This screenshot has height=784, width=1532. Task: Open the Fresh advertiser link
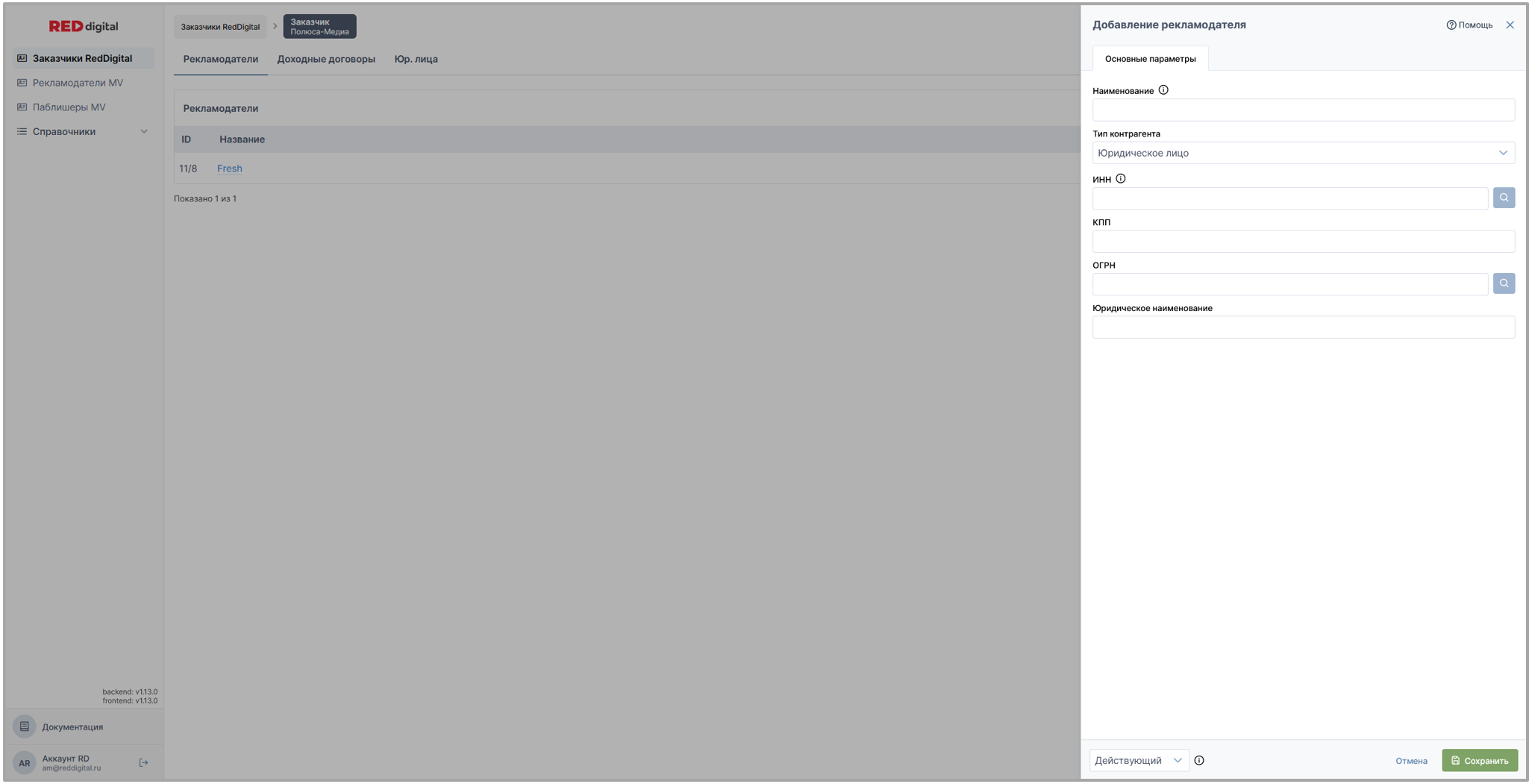(229, 169)
